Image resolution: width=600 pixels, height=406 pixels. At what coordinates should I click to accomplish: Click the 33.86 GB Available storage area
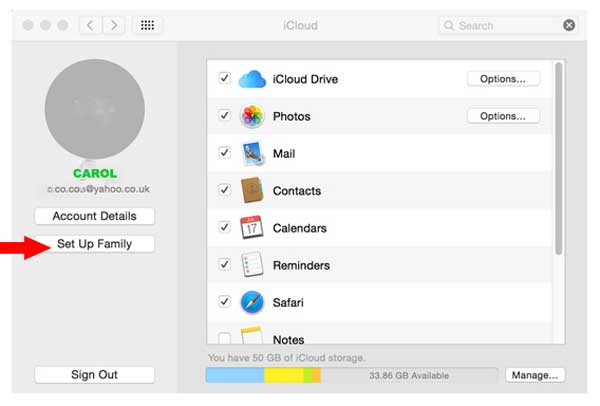click(x=409, y=375)
